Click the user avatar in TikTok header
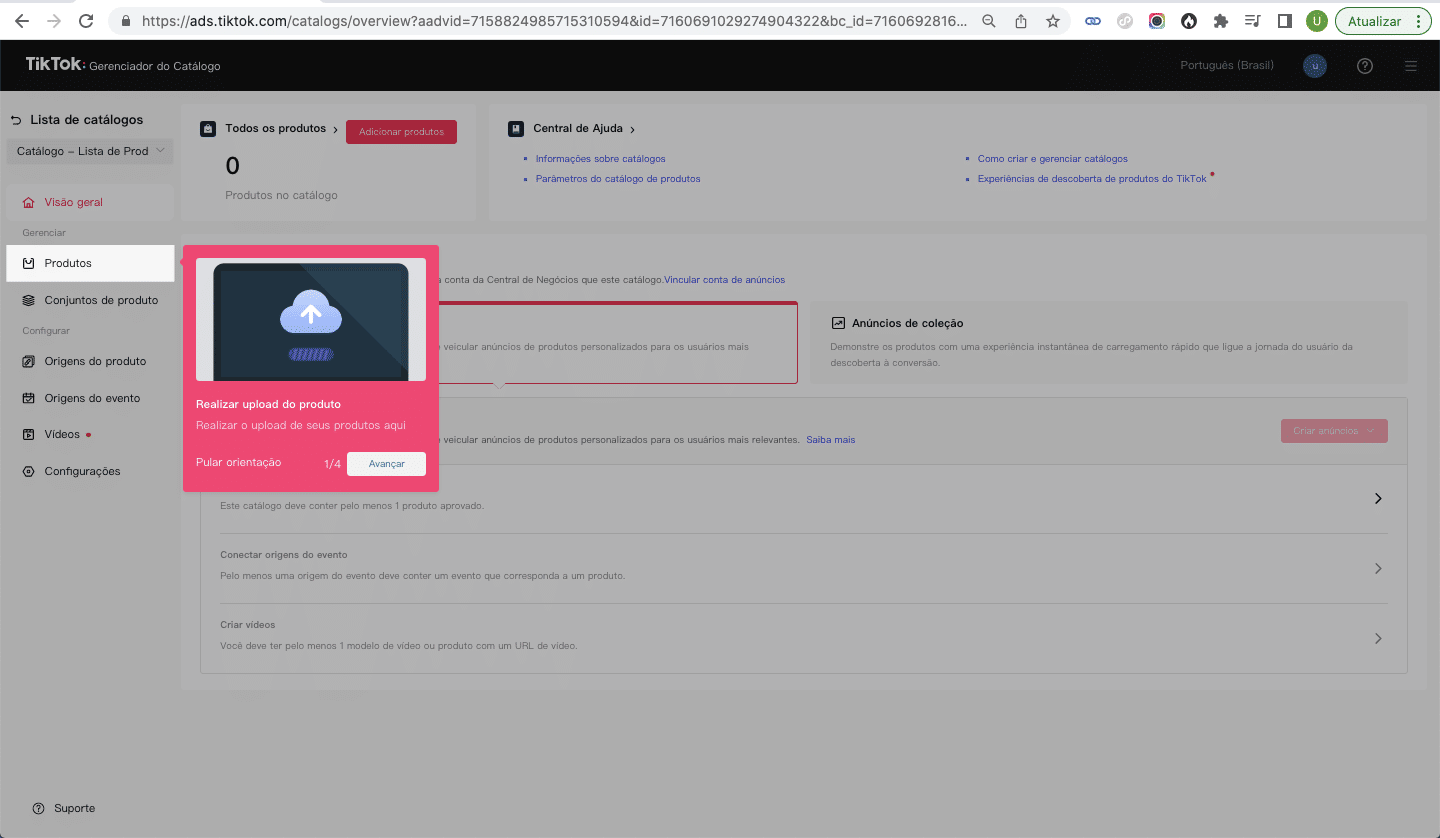Viewport: 1440px width, 838px height. (x=1315, y=66)
